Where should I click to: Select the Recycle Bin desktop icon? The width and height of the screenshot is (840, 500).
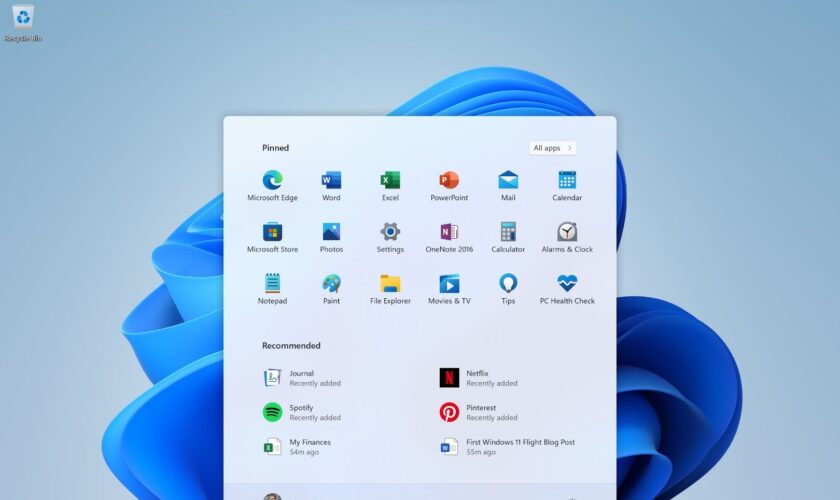(23, 24)
